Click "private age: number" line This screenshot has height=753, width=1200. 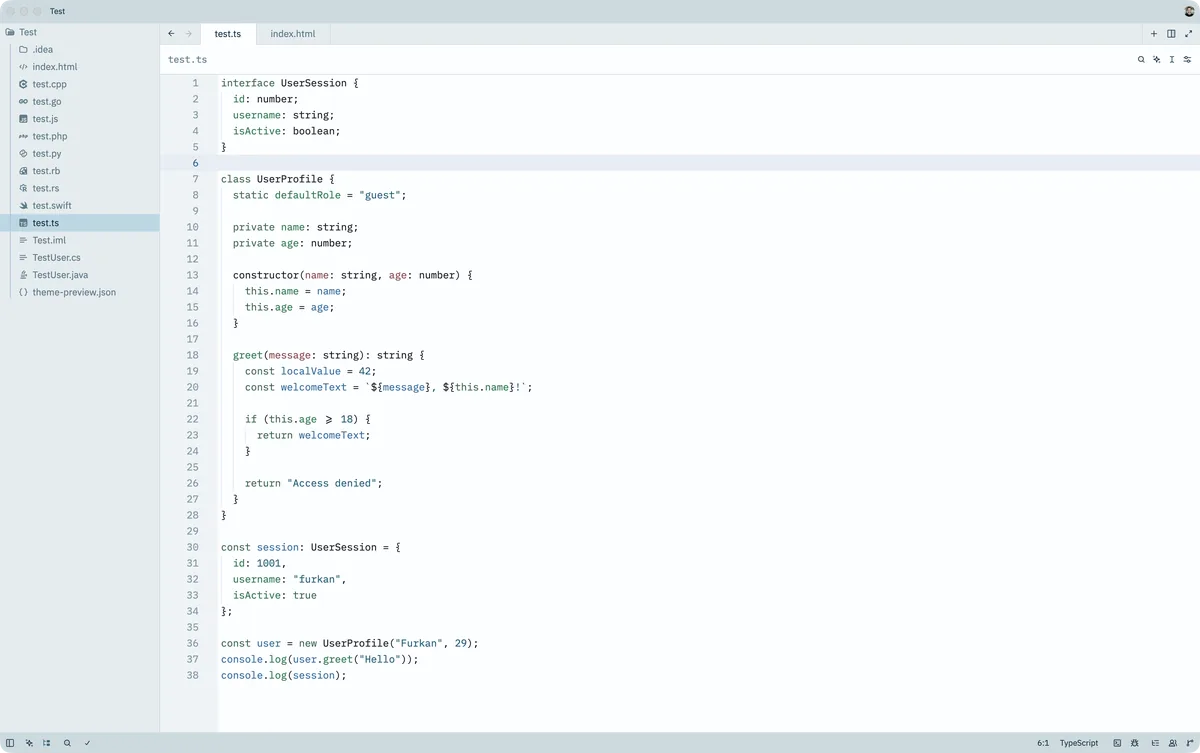[293, 243]
